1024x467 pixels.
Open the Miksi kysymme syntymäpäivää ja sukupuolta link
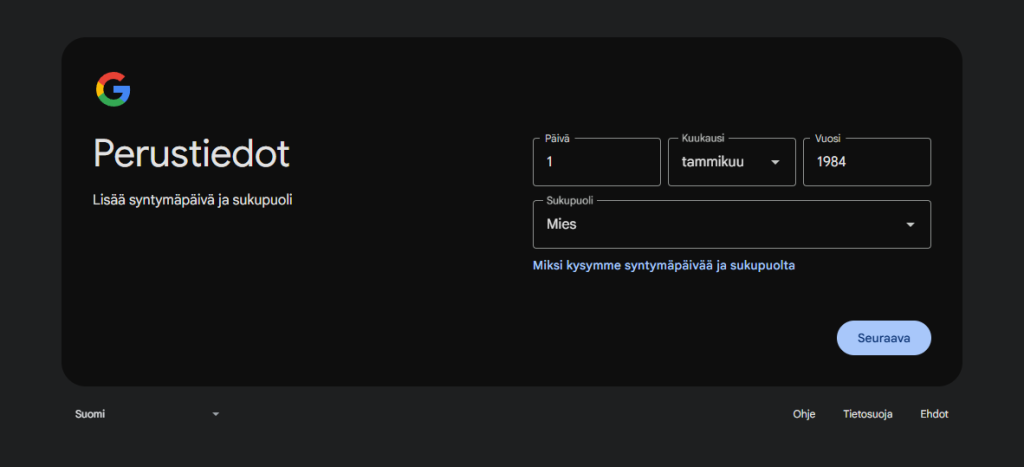pyautogui.click(x=664, y=266)
